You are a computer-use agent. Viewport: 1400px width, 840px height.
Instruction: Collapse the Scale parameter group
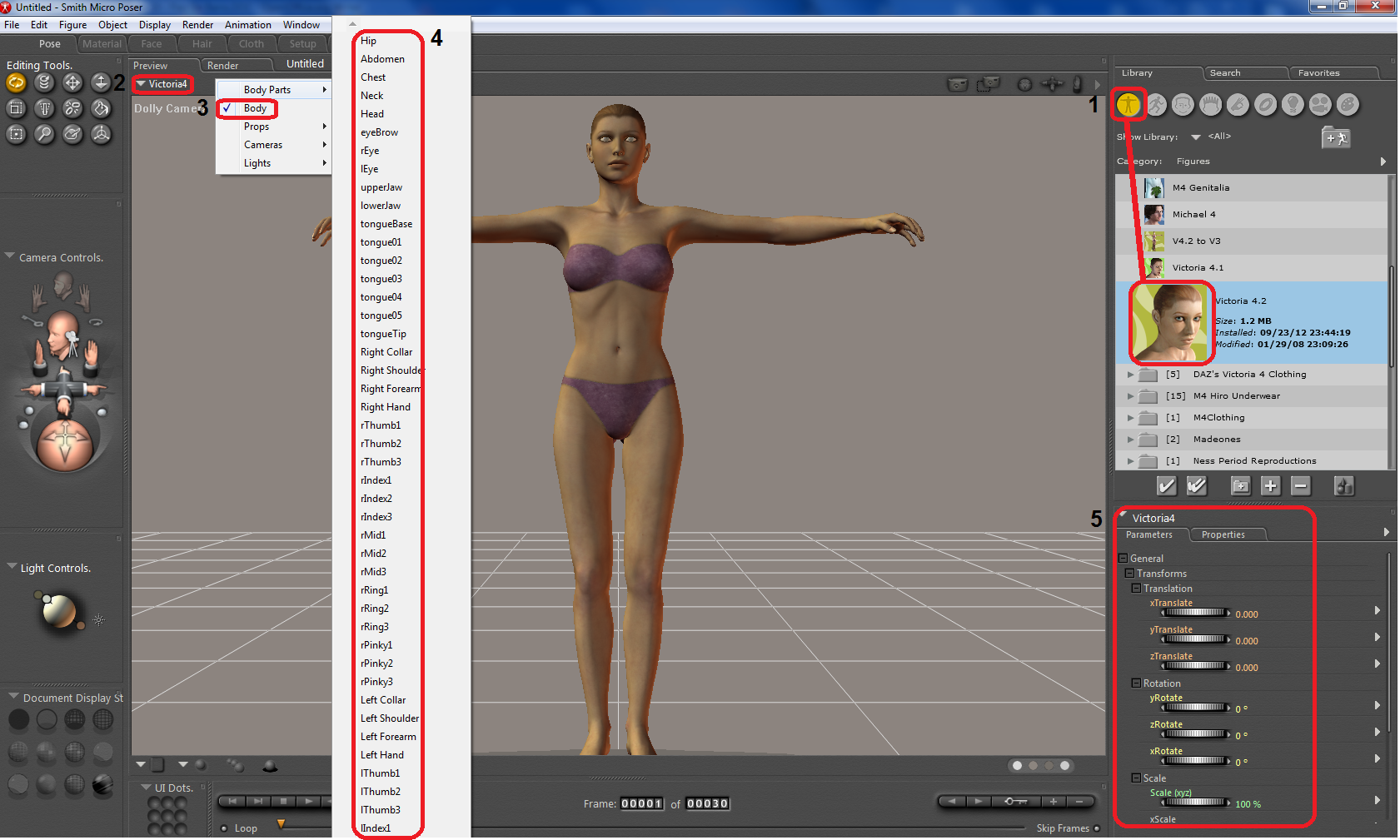click(x=1136, y=778)
